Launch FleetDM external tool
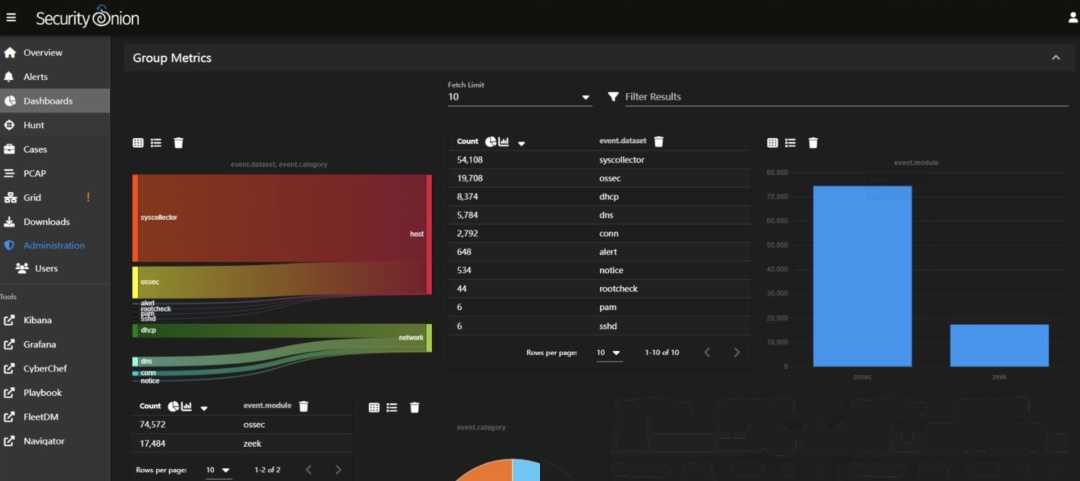Image resolution: width=1080 pixels, height=481 pixels. 54,416
